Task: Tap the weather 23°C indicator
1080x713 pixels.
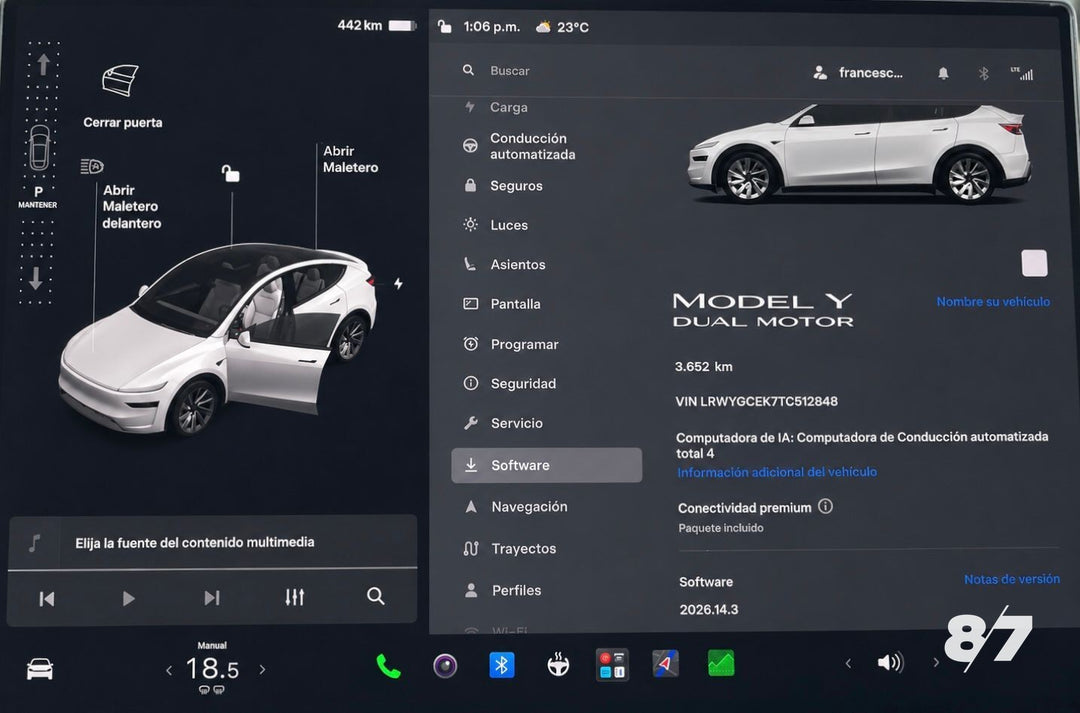Action: [x=563, y=28]
